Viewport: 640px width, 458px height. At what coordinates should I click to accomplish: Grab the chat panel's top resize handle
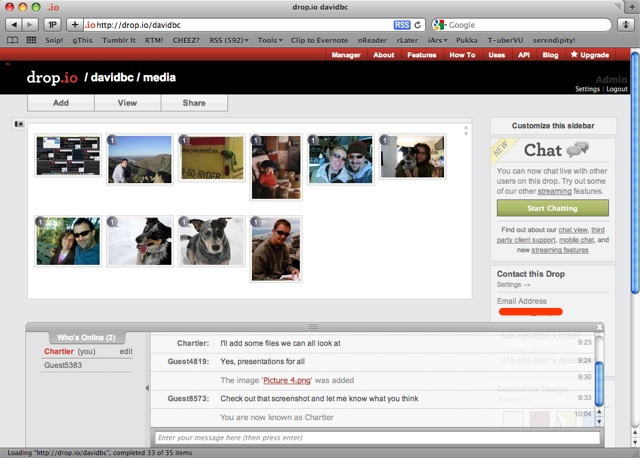point(313,327)
